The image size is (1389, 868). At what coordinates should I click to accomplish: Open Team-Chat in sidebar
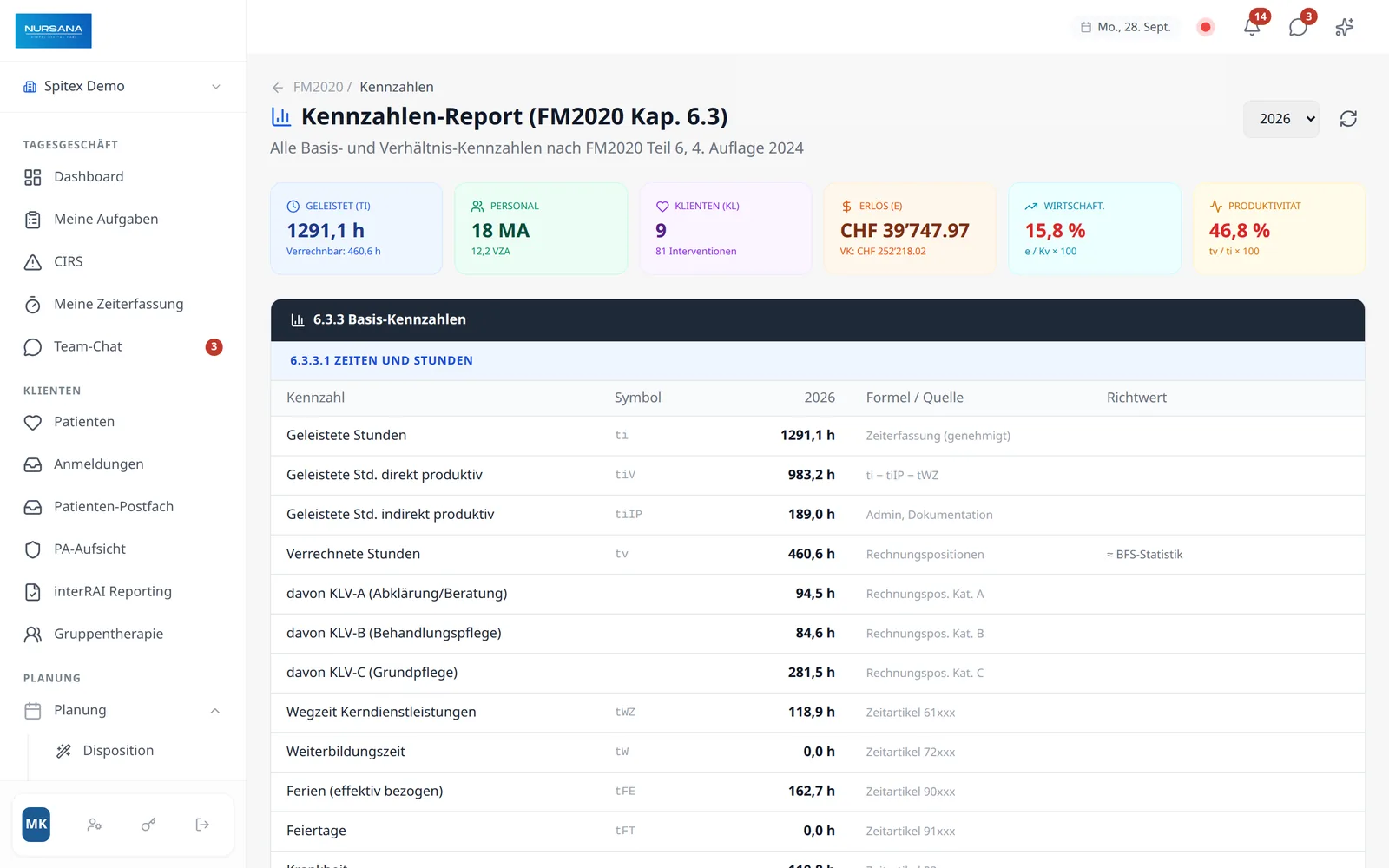click(x=122, y=347)
